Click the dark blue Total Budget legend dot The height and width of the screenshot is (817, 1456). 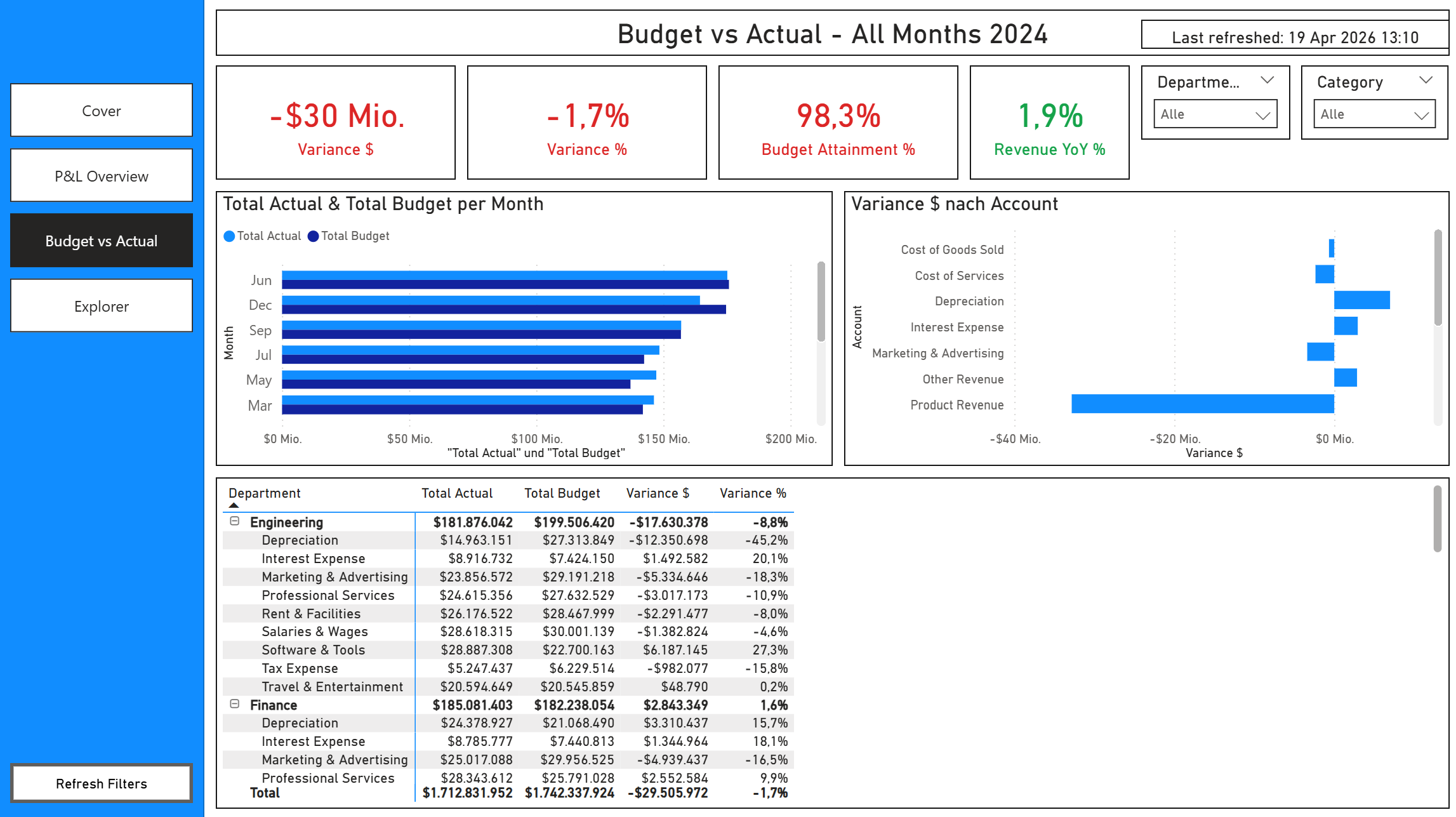pyautogui.click(x=313, y=236)
